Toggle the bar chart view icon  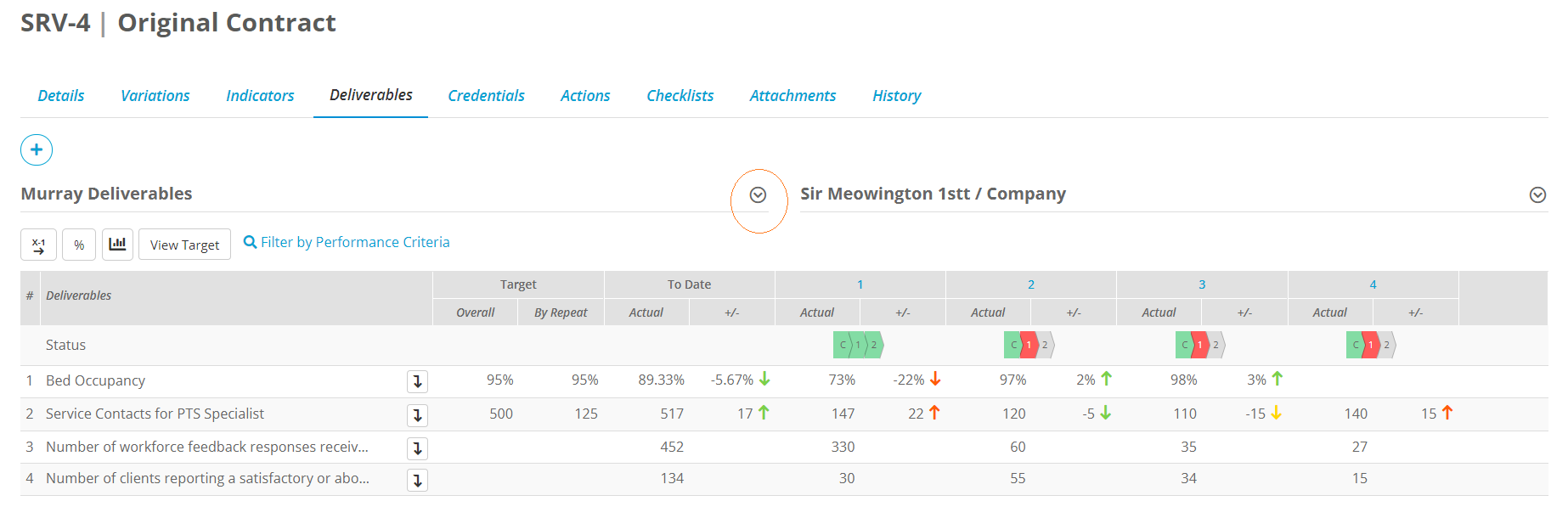pyautogui.click(x=117, y=245)
